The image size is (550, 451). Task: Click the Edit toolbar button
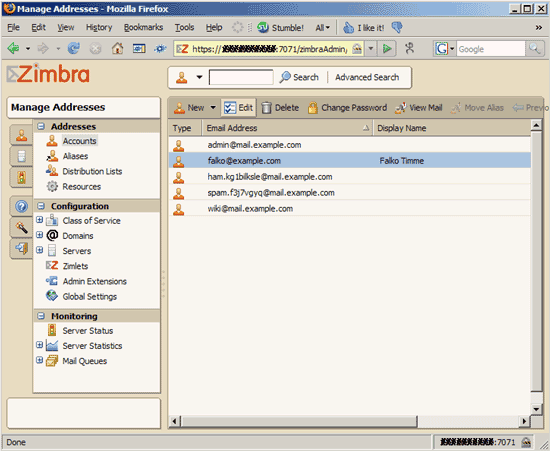(x=239, y=108)
